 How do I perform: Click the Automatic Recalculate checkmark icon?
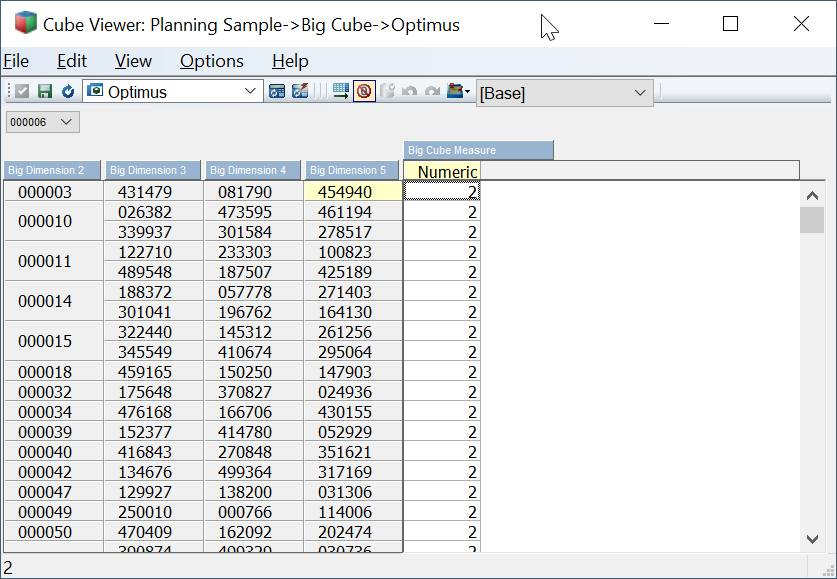click(x=22, y=92)
